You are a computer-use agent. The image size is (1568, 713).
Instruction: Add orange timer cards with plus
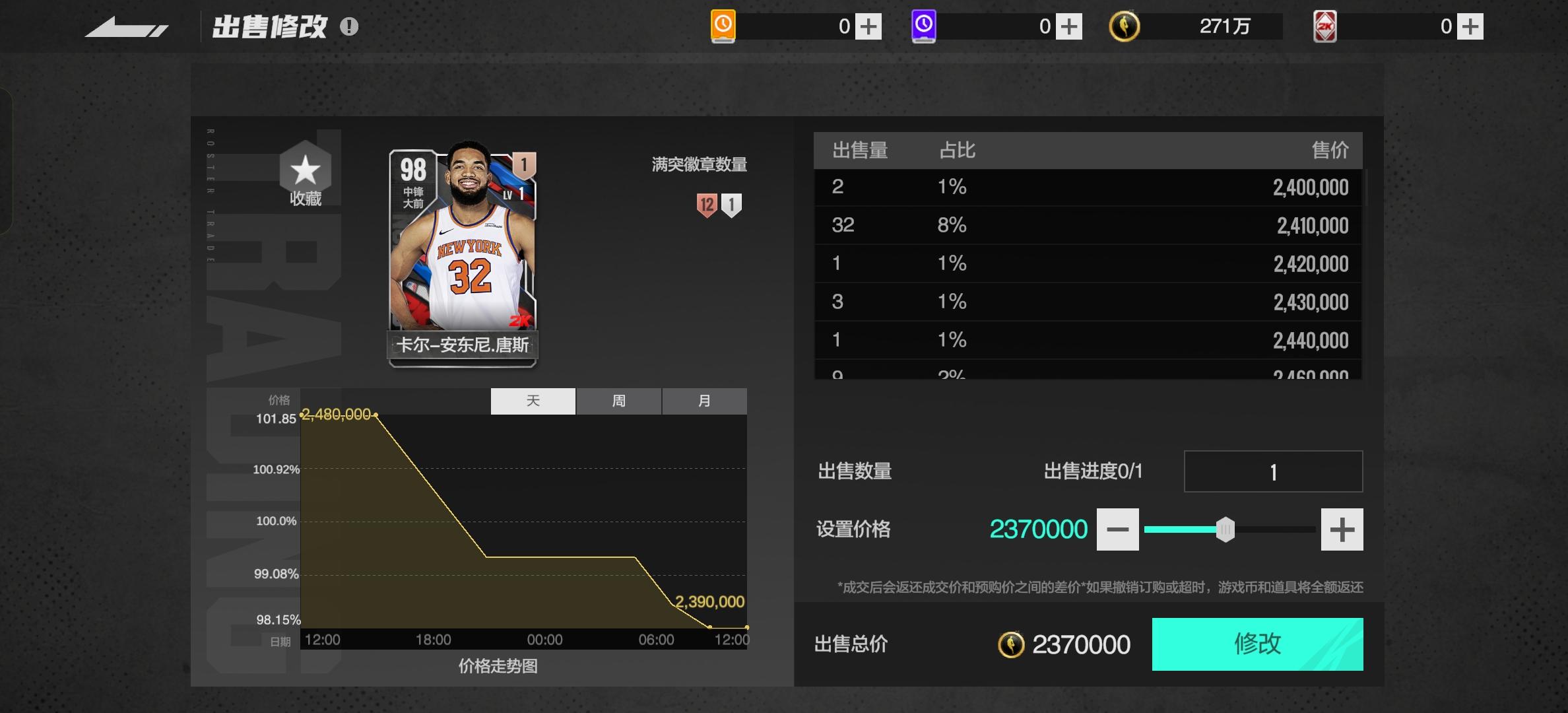click(868, 26)
